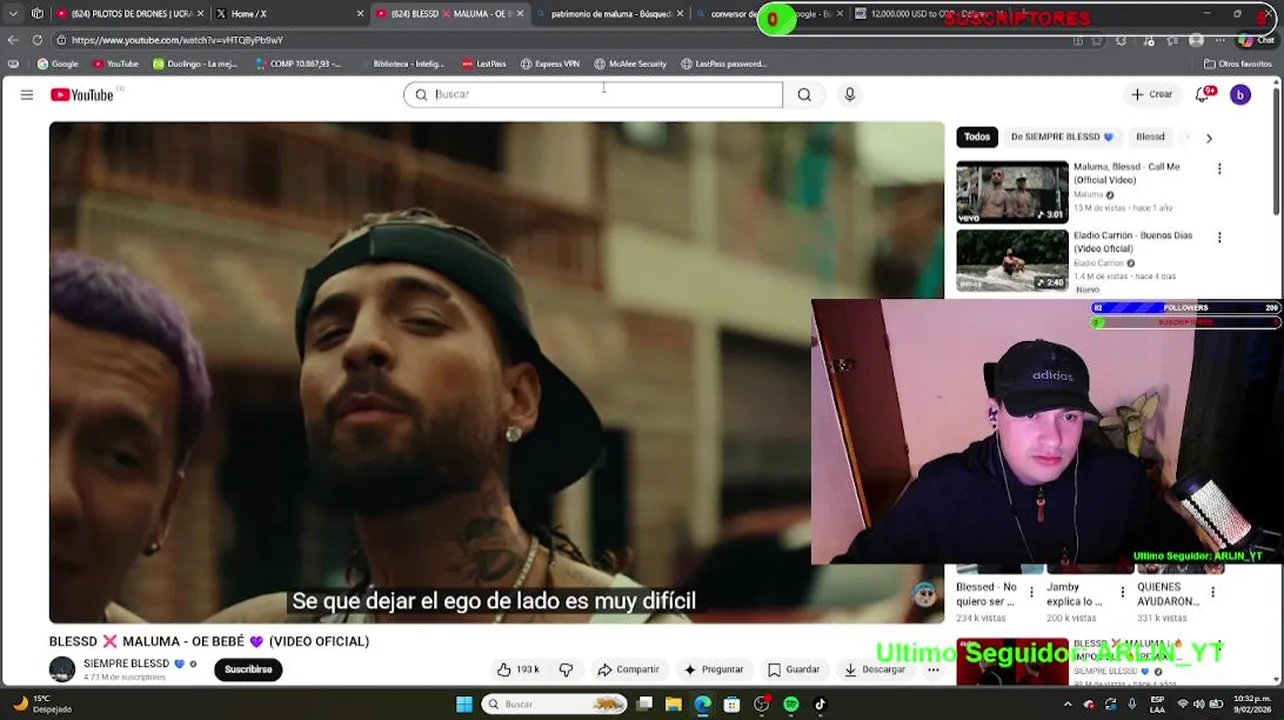Download video with Descargar button

point(875,669)
